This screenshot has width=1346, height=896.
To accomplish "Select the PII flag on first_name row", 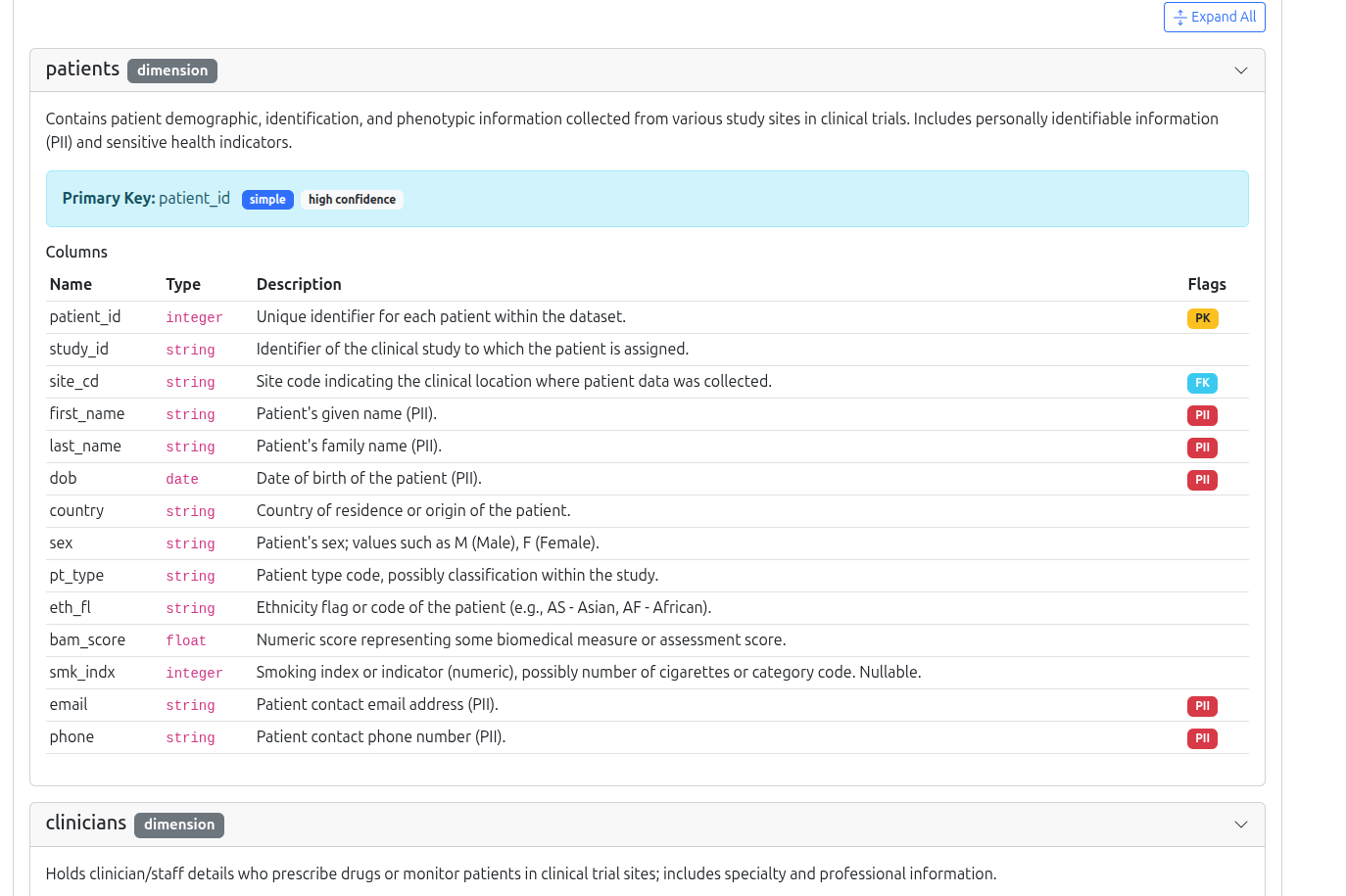I will tap(1202, 414).
